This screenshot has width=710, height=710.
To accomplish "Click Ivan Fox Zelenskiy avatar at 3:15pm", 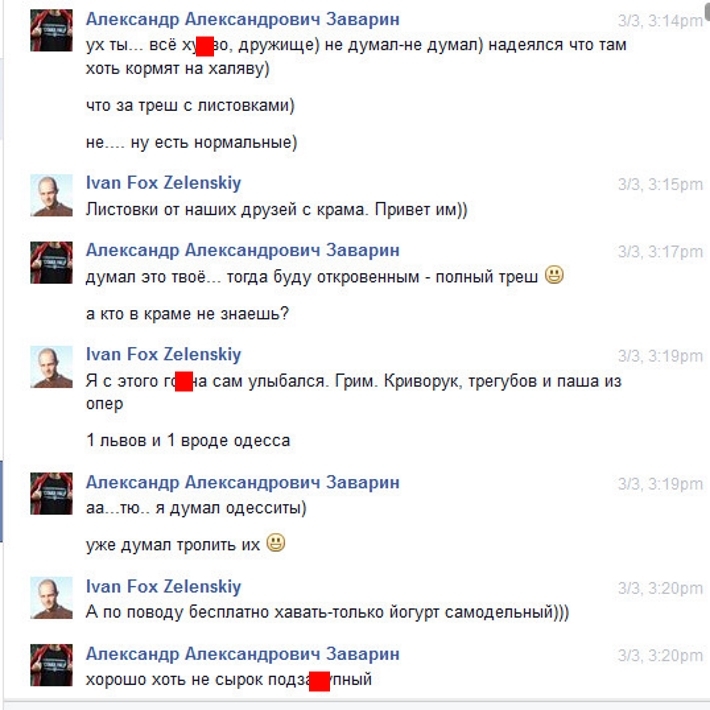I will click(x=51, y=195).
